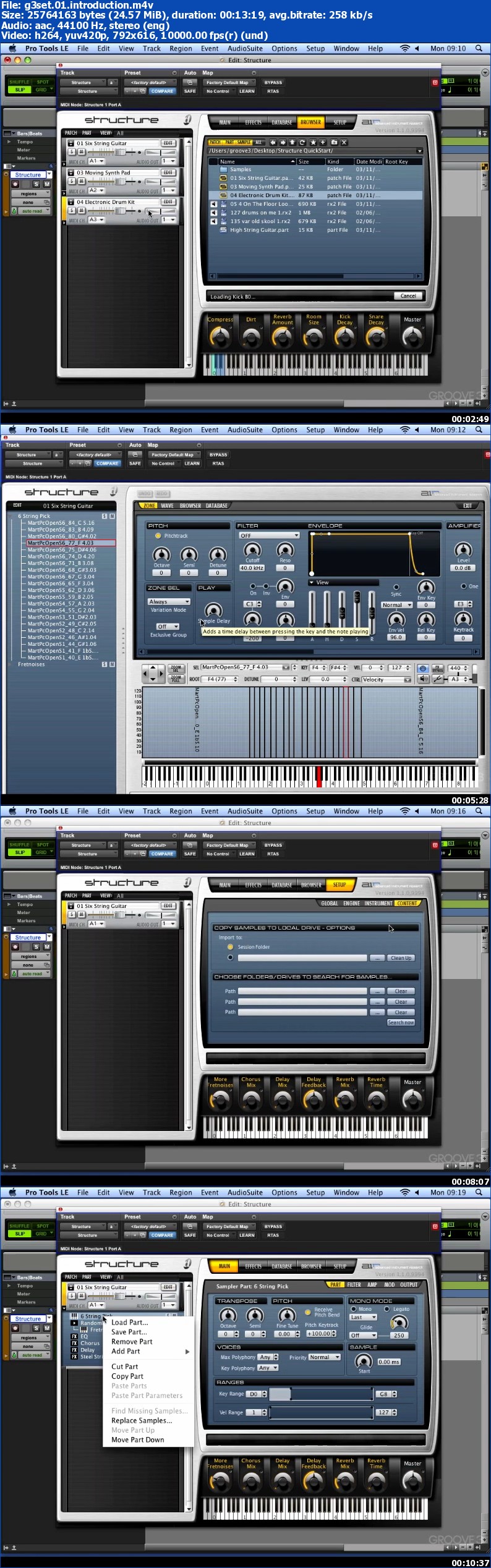Click speaker icon beside '127 drums on me 1.rx2'
This screenshot has height=1568, width=491.
point(214,213)
